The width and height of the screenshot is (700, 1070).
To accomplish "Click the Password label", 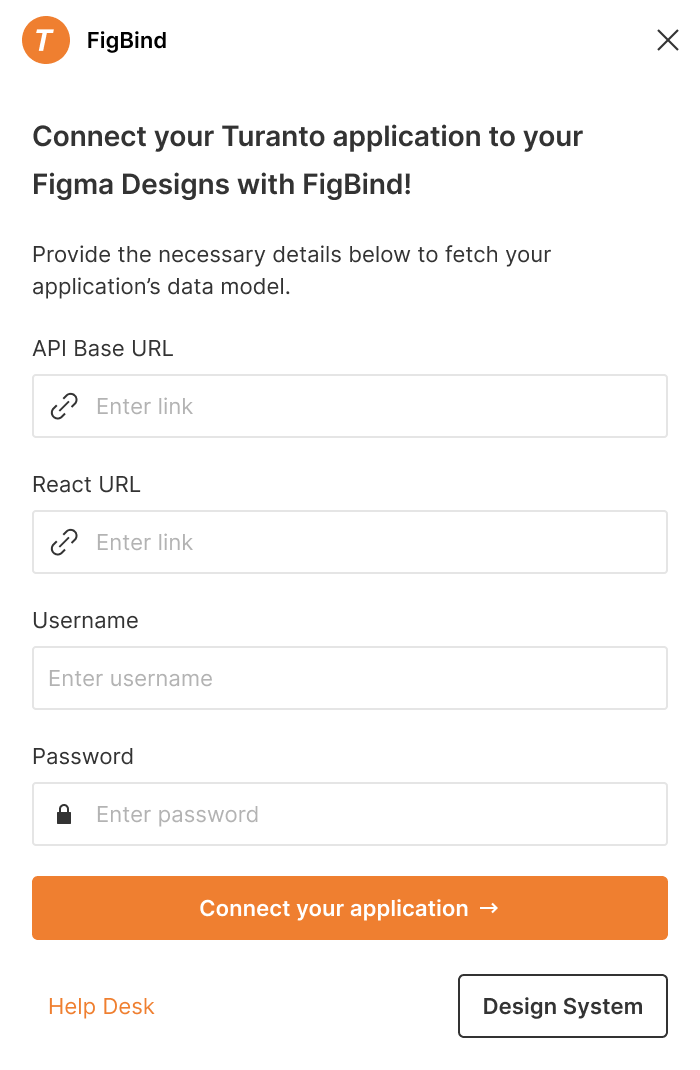I will pos(83,756).
